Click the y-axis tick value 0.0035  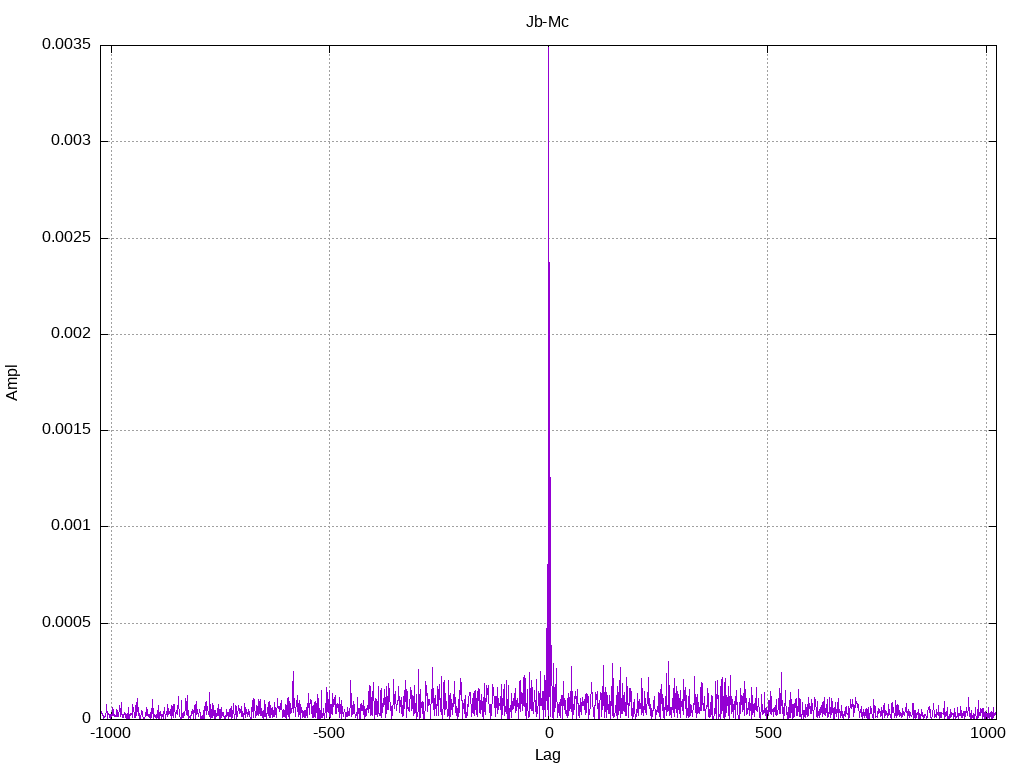pyautogui.click(x=67, y=44)
